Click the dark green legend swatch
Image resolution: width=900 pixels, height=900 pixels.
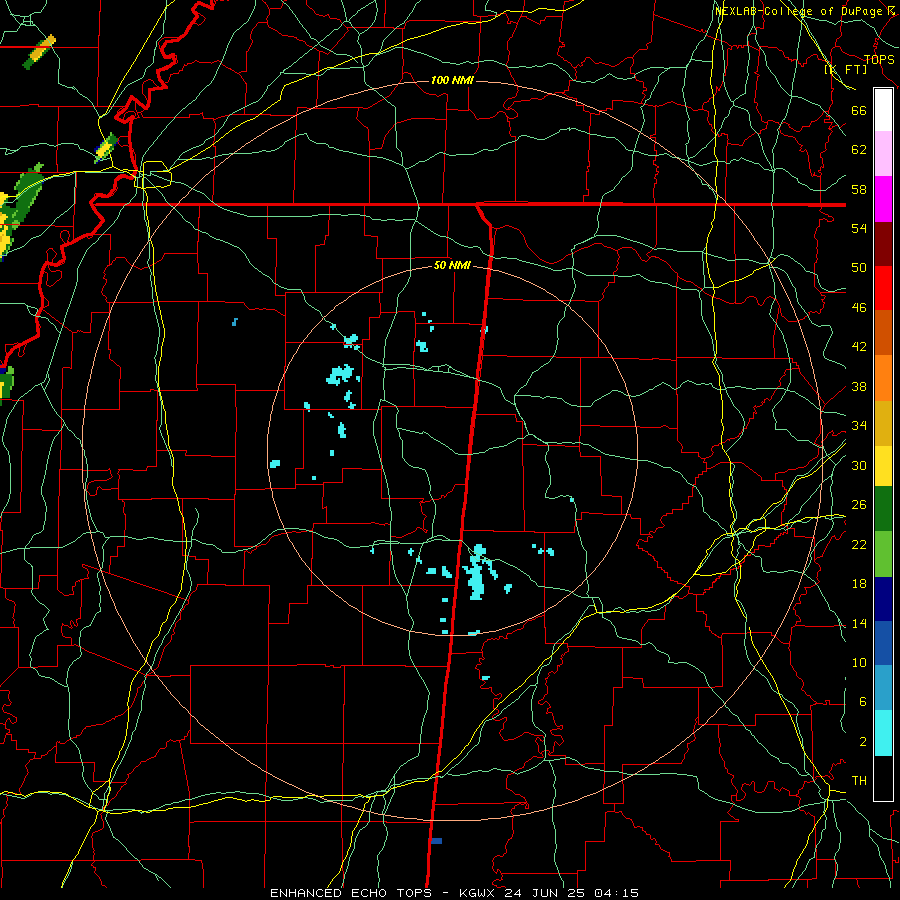click(883, 509)
